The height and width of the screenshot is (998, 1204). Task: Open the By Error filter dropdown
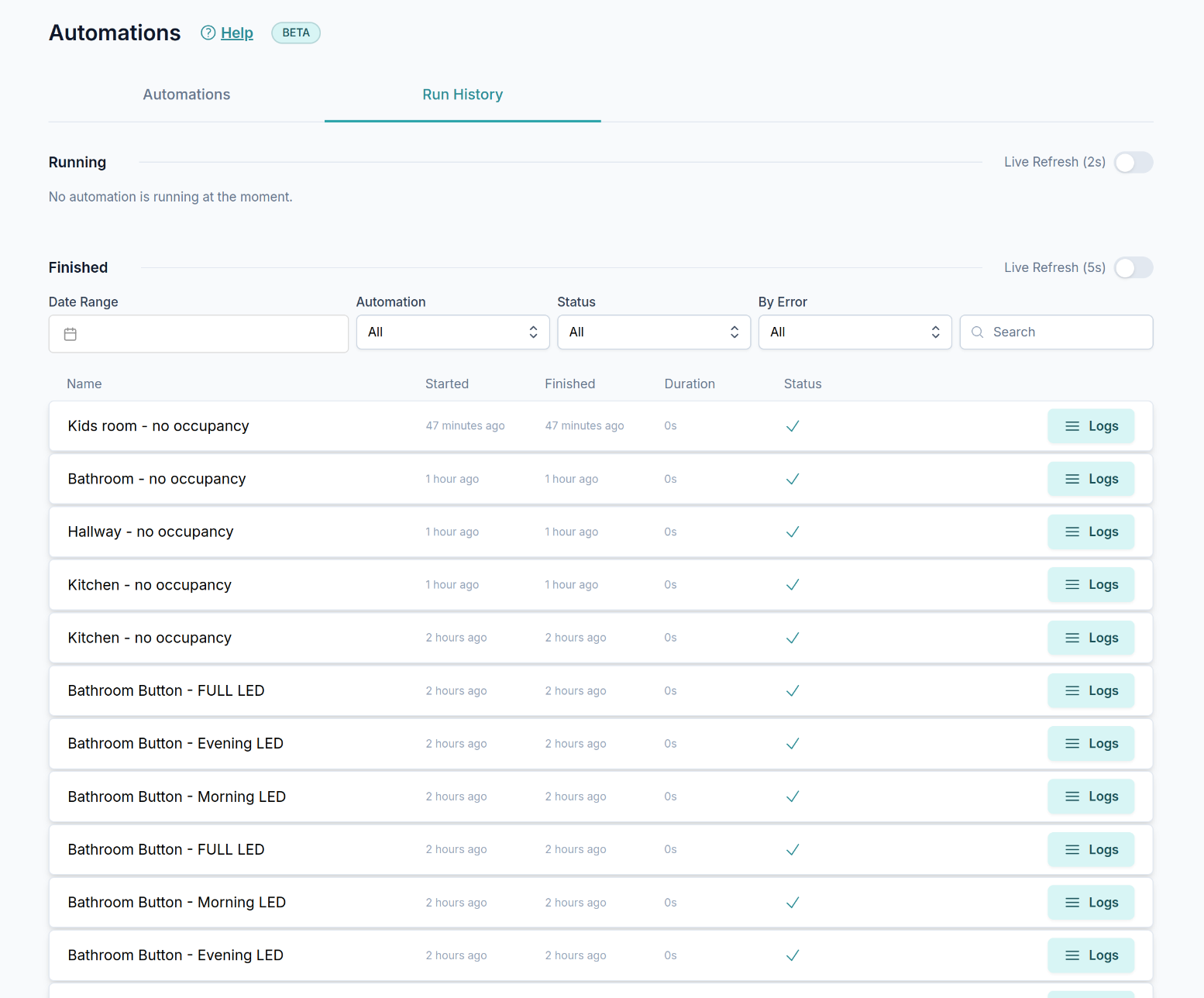point(854,332)
